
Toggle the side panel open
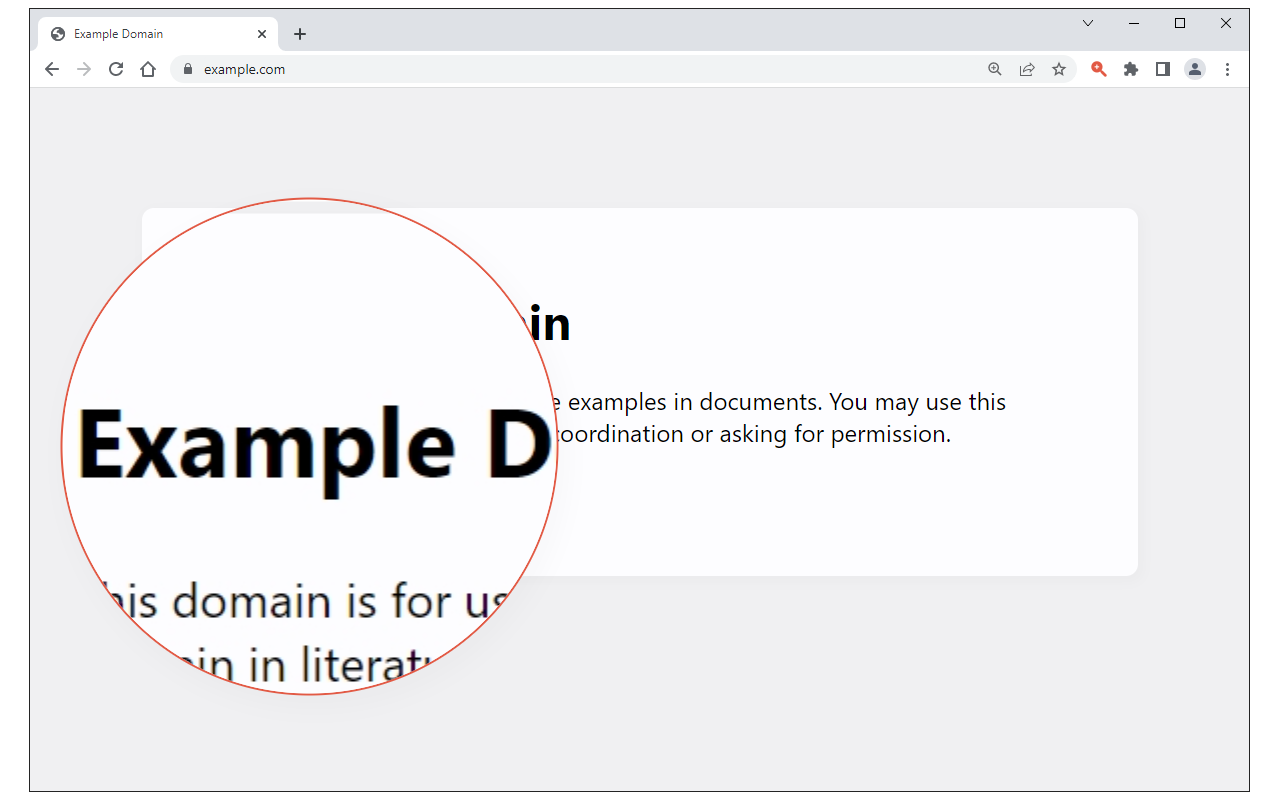(1163, 69)
